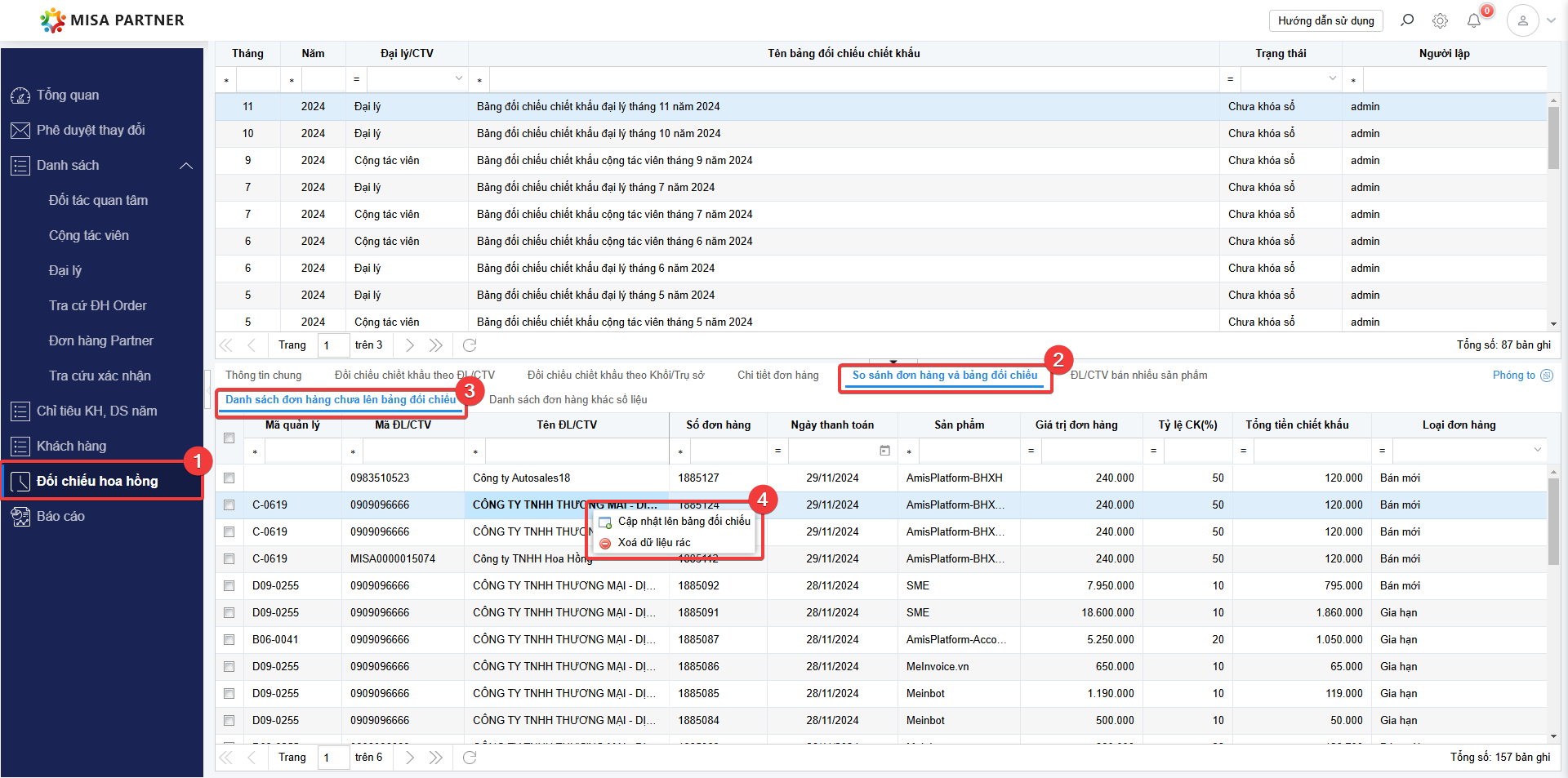
Task: Open Tra cứu xác nhận in sidebar
Action: [x=100, y=376]
